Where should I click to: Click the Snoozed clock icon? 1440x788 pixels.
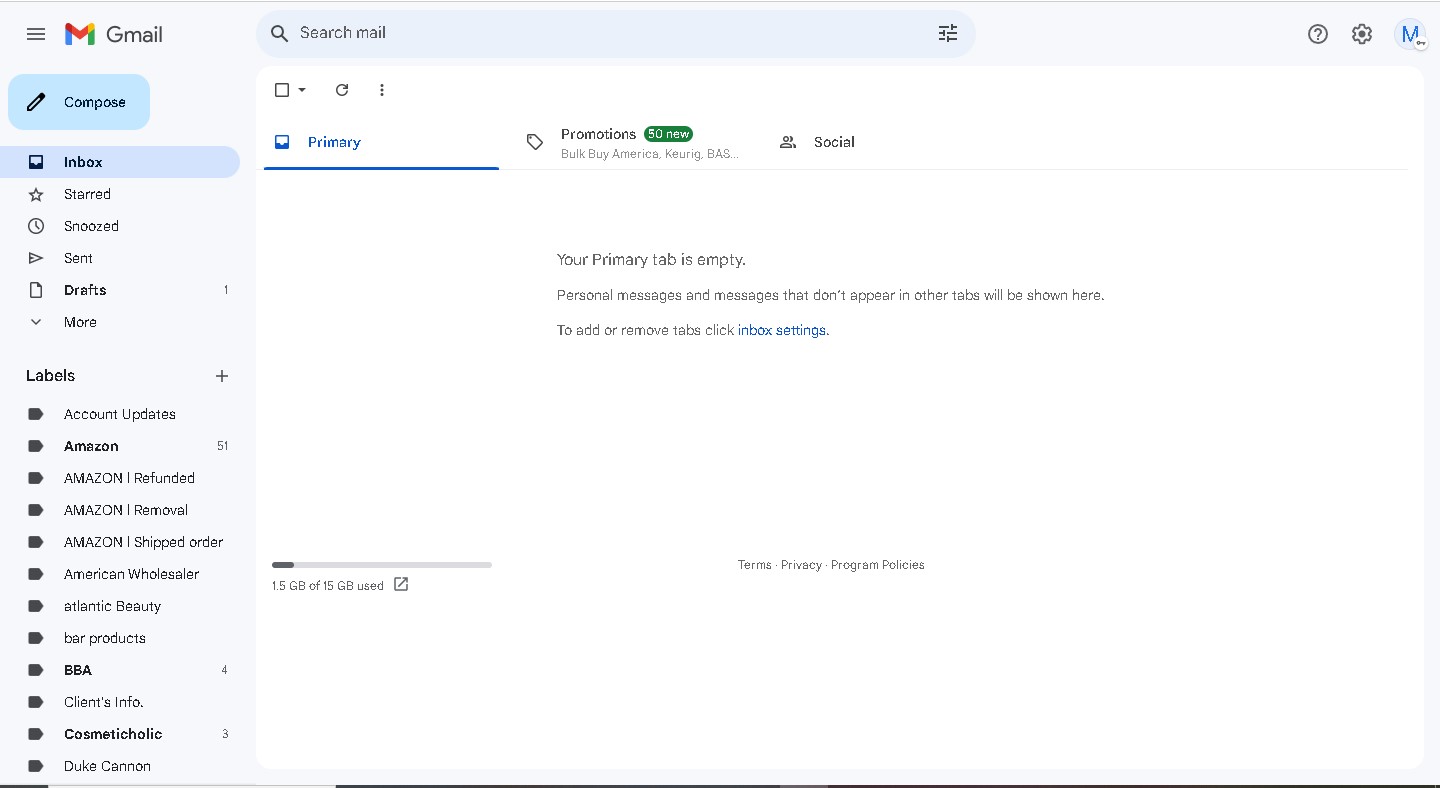click(36, 226)
